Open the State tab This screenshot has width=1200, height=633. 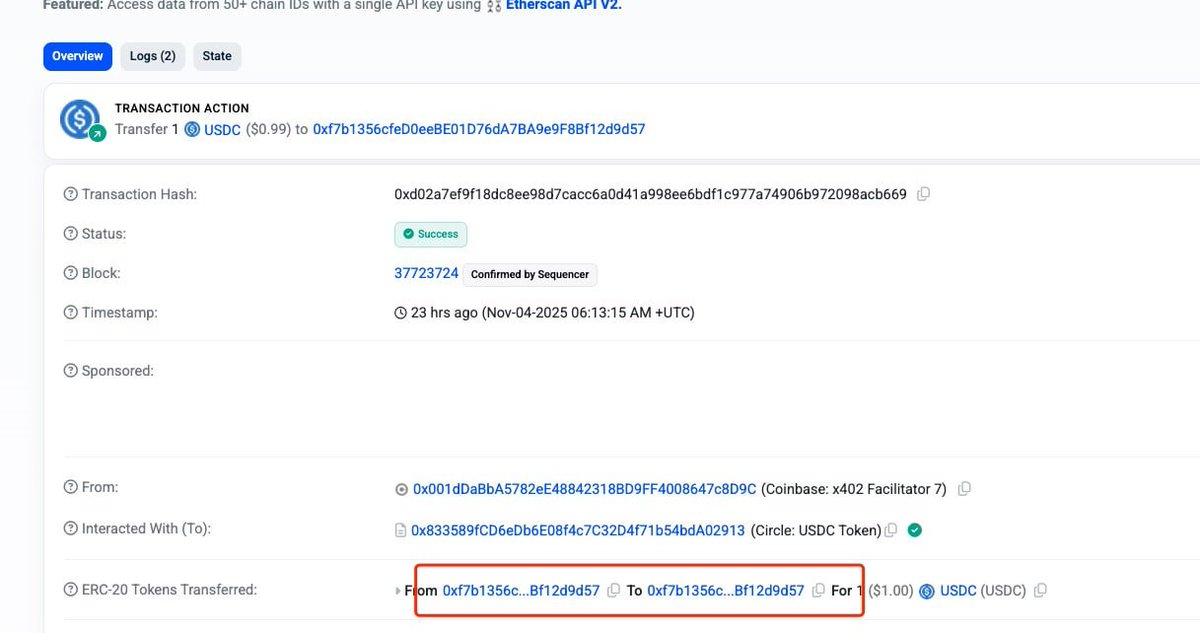(x=216, y=56)
